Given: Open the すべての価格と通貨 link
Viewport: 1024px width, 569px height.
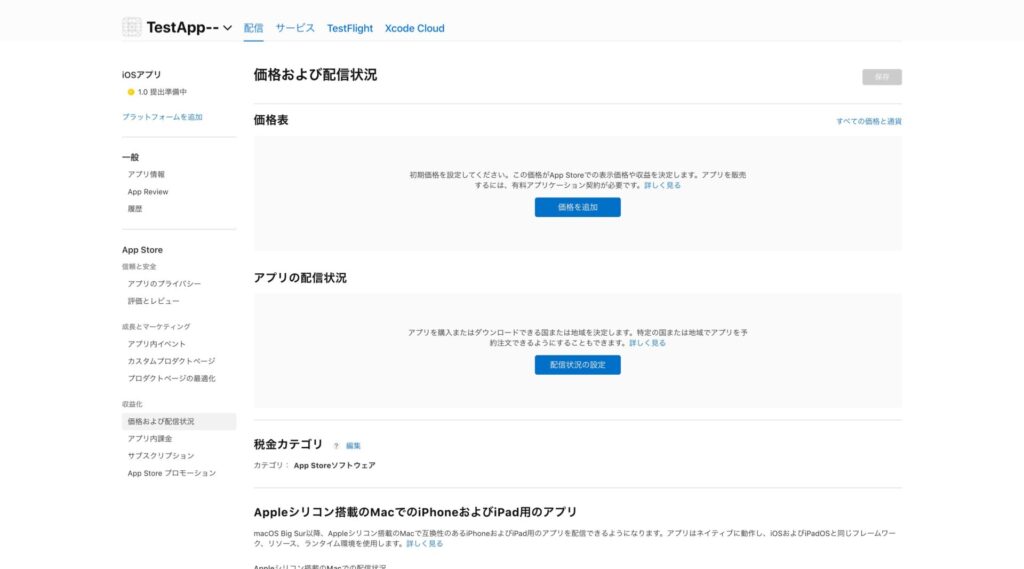Looking at the screenshot, I should (869, 122).
